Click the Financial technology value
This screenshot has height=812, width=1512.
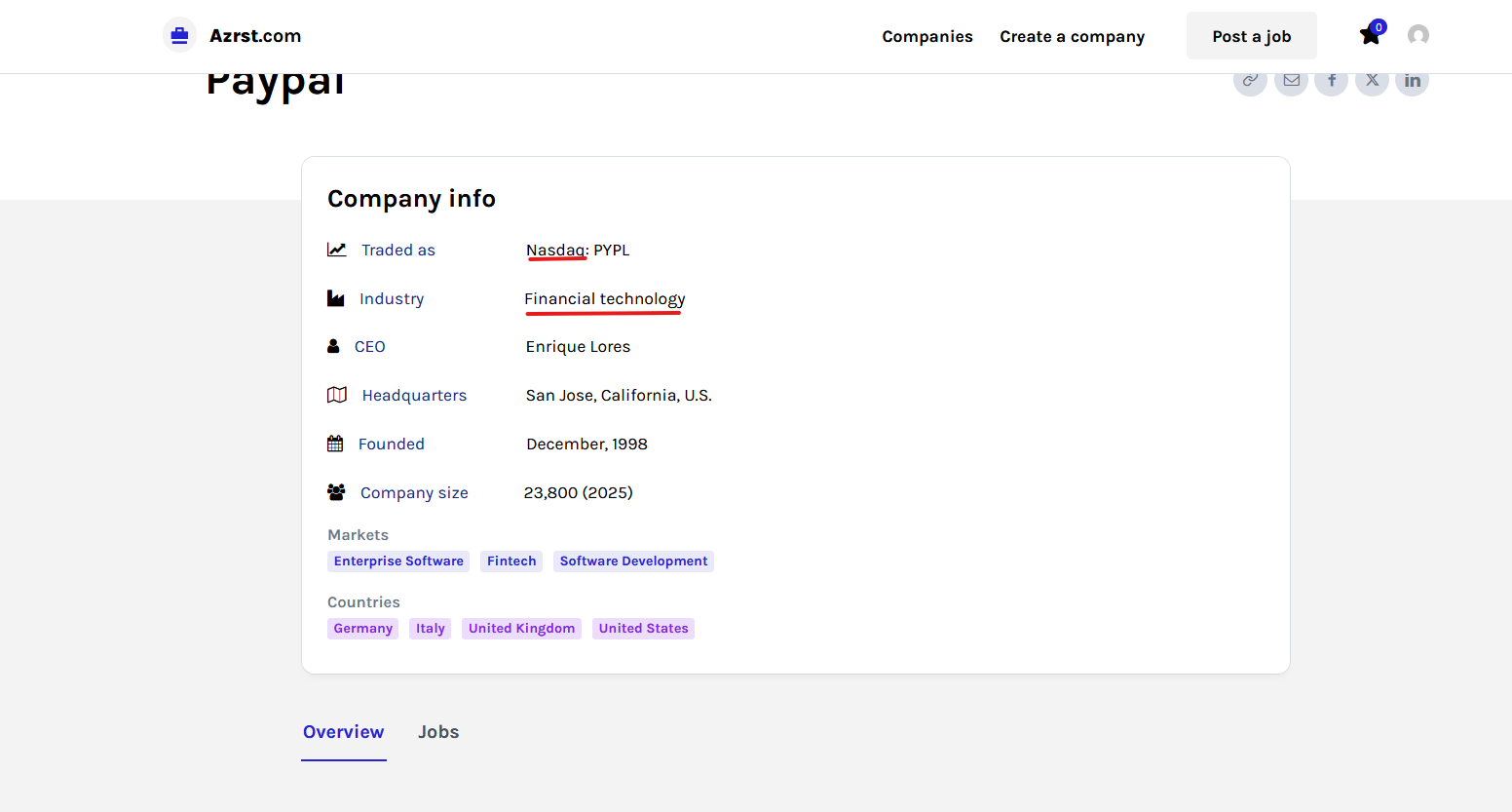click(605, 299)
